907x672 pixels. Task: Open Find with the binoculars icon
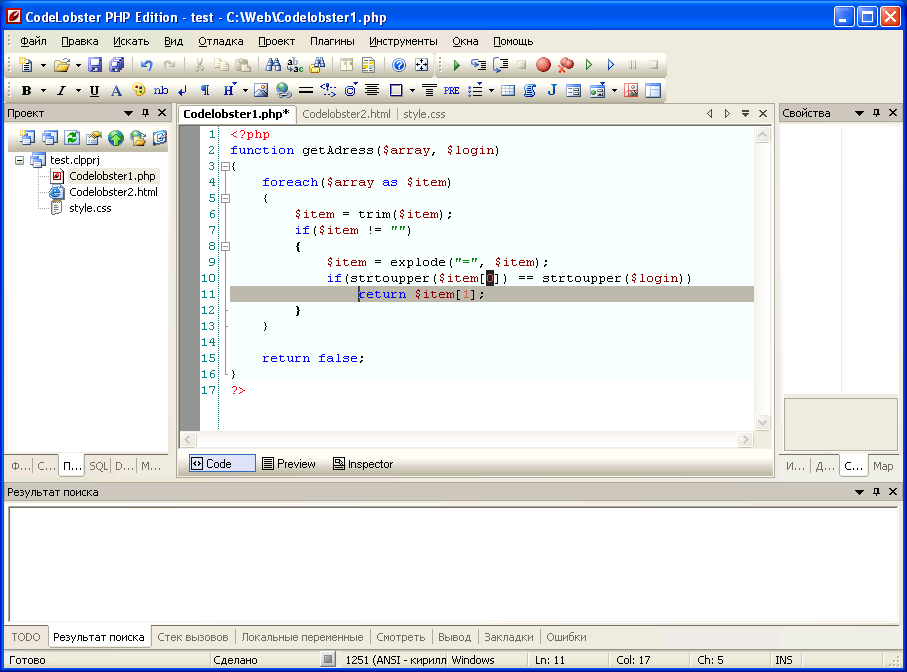tap(273, 65)
